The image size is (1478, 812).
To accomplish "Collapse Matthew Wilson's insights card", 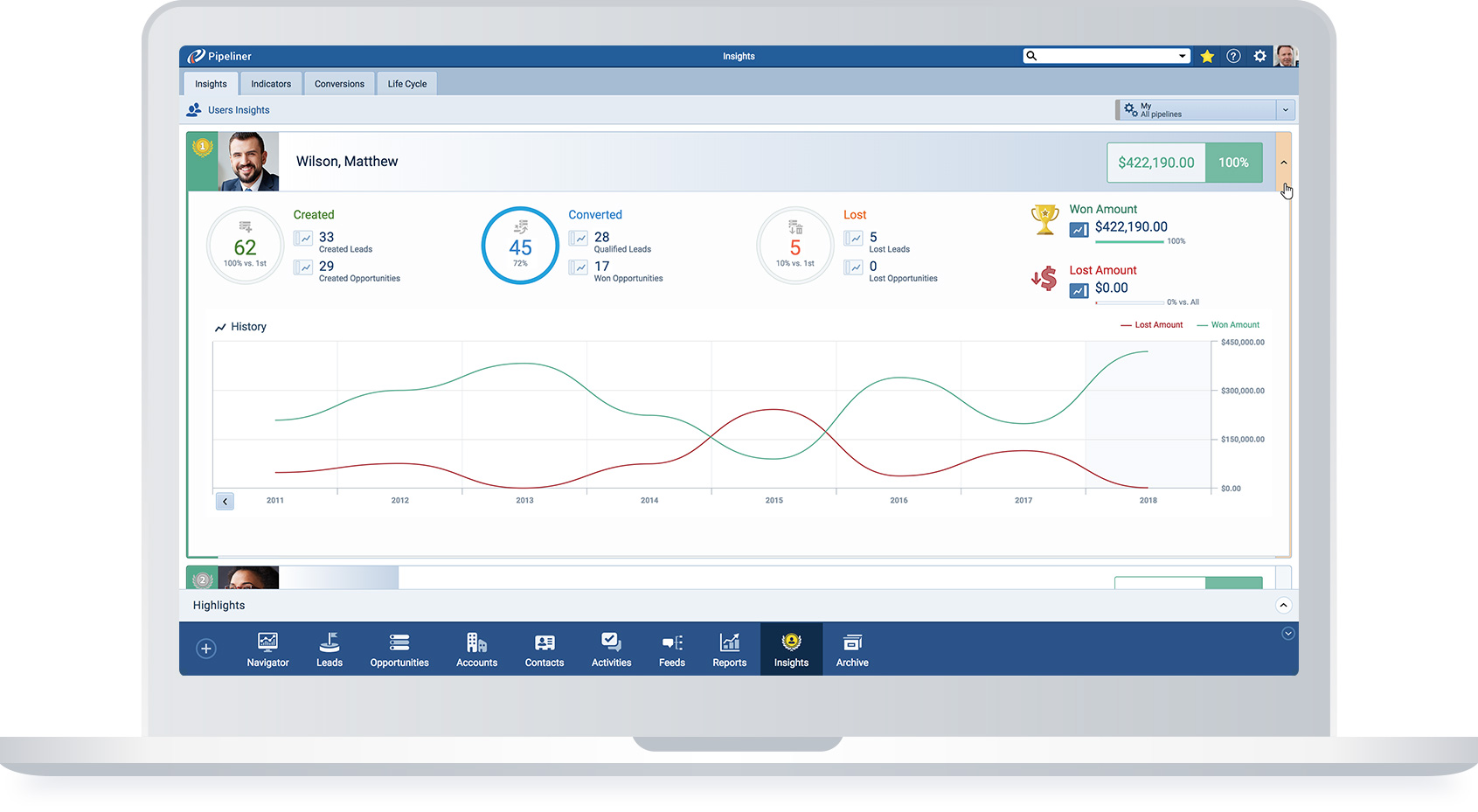I will point(1283,162).
